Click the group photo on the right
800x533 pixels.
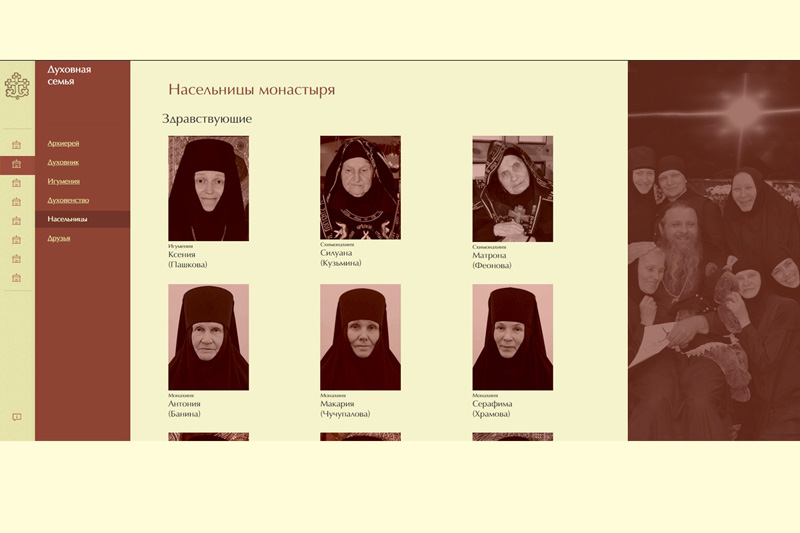point(713,250)
